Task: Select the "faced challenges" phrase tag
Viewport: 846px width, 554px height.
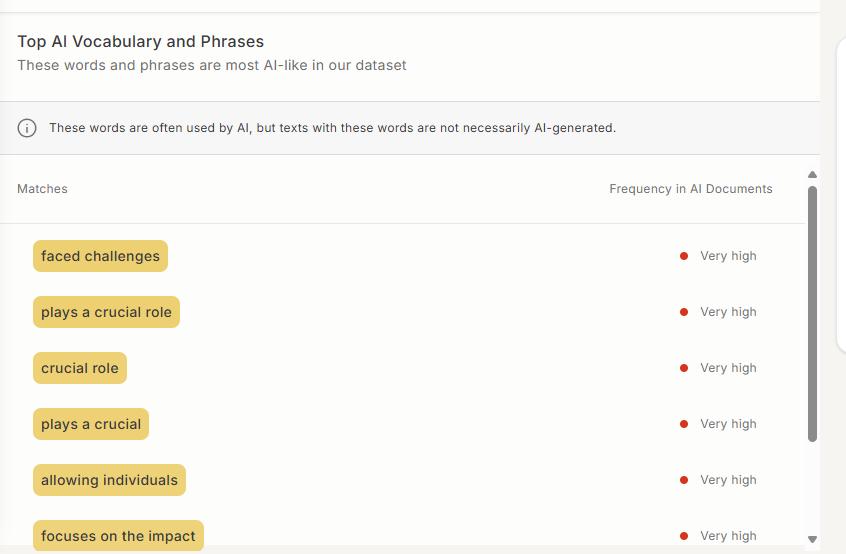Action: click(x=100, y=256)
